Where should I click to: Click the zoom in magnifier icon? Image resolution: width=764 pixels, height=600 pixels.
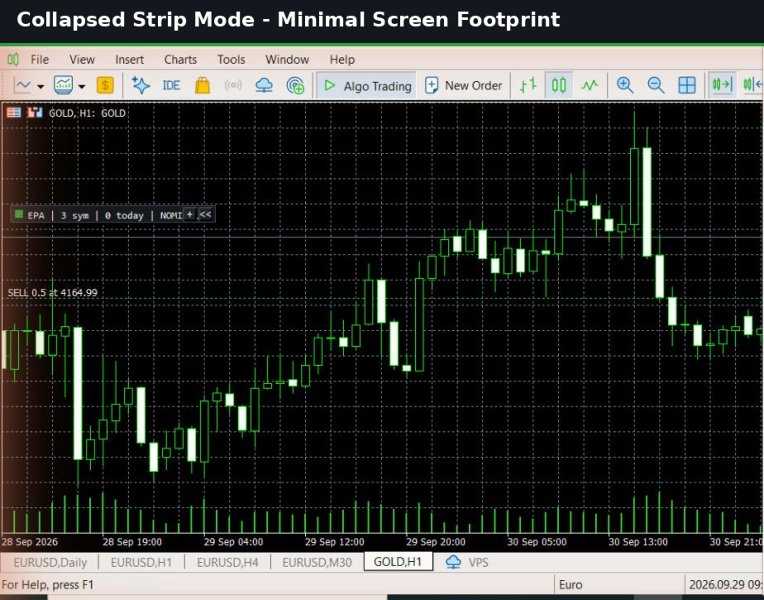coord(625,85)
